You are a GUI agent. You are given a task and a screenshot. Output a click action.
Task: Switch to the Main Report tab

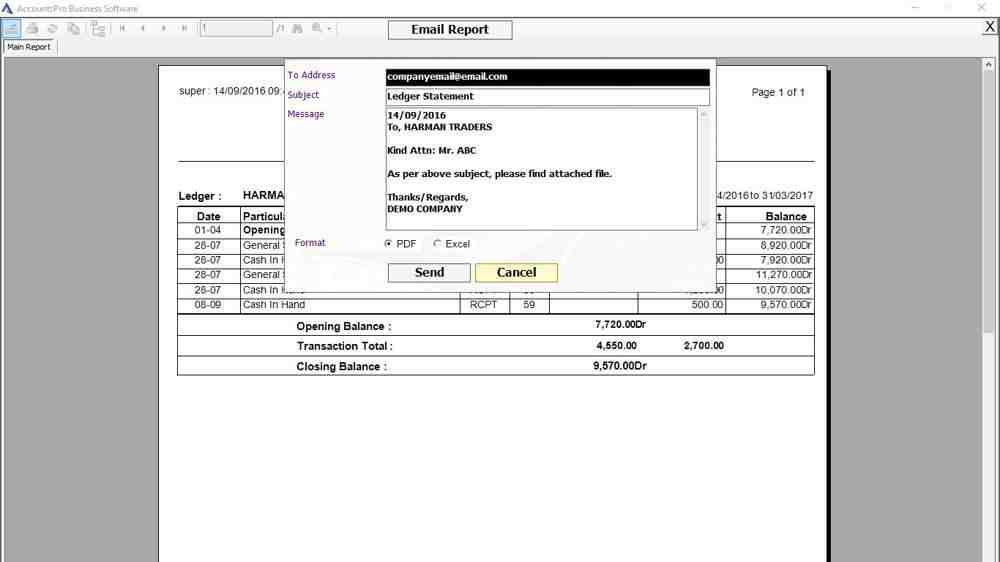29,47
